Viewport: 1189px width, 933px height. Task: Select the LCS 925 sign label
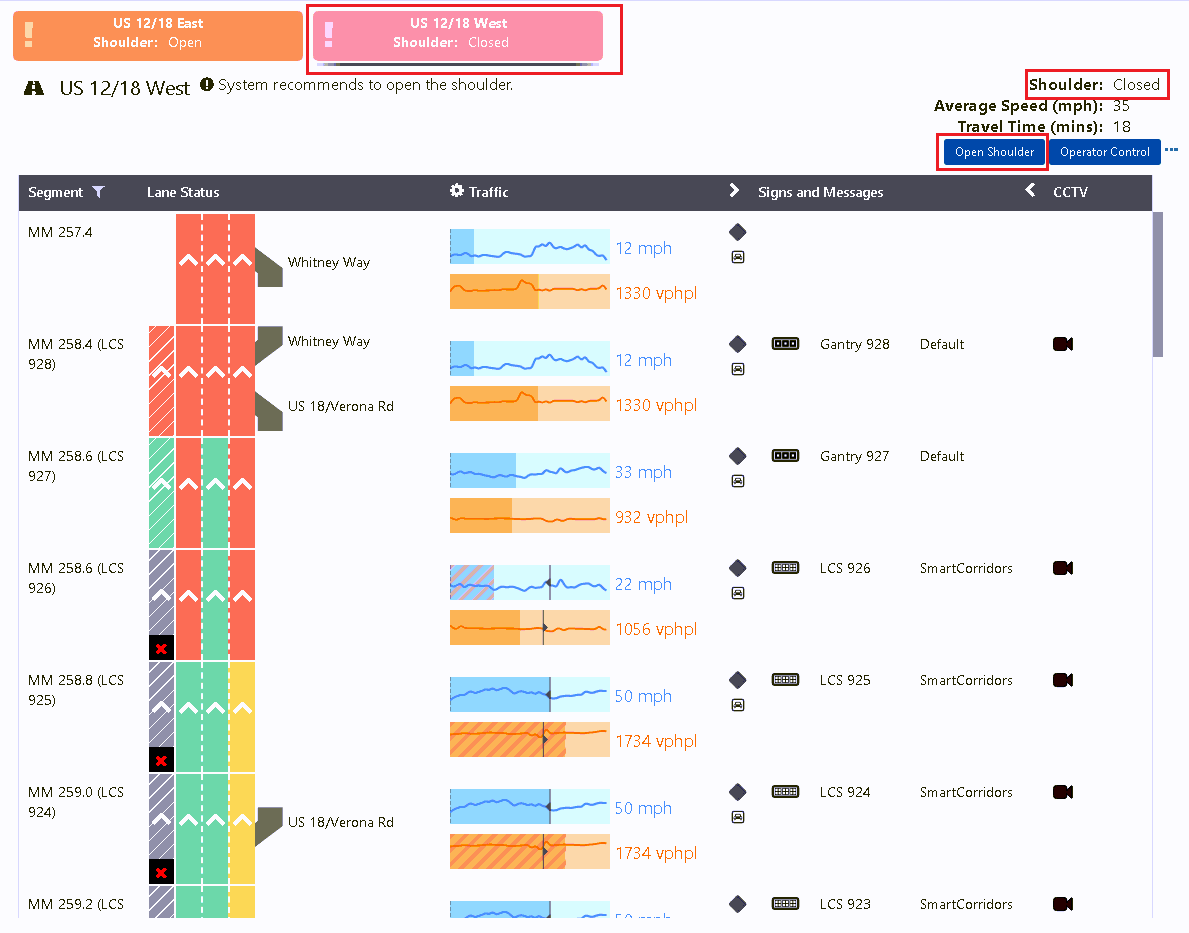845,680
